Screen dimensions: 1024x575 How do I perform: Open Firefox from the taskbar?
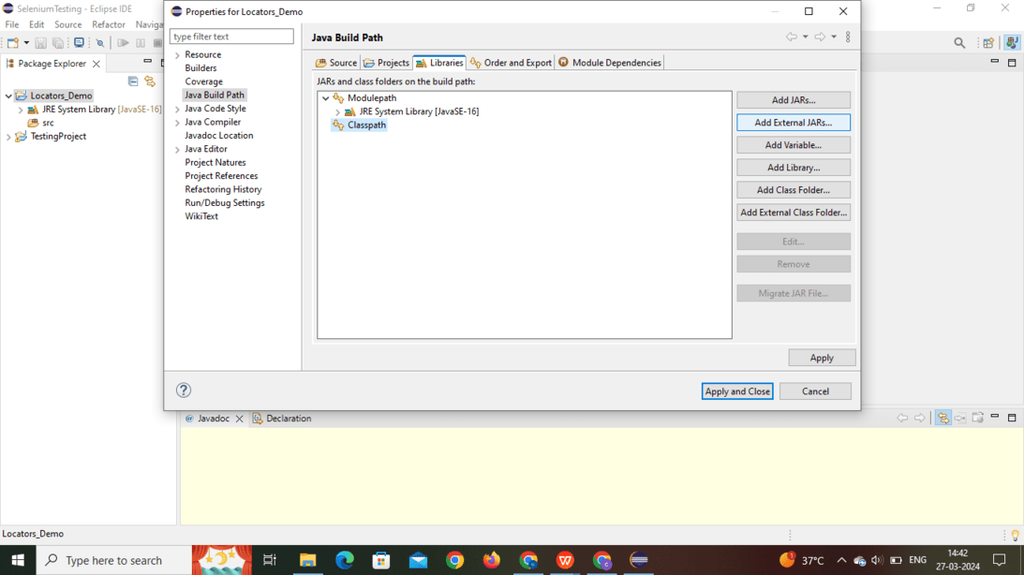[x=492, y=560]
